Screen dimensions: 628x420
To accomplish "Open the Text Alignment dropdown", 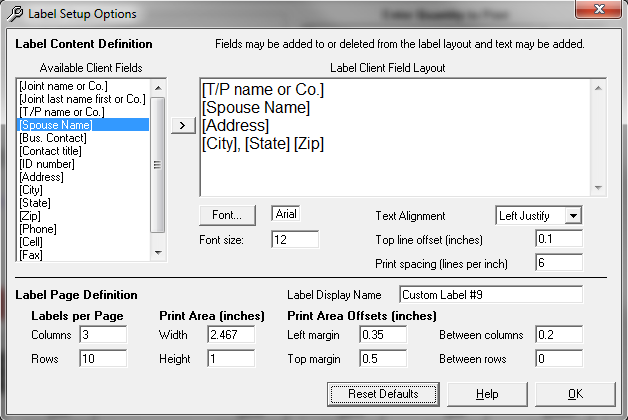I will tap(573, 216).
